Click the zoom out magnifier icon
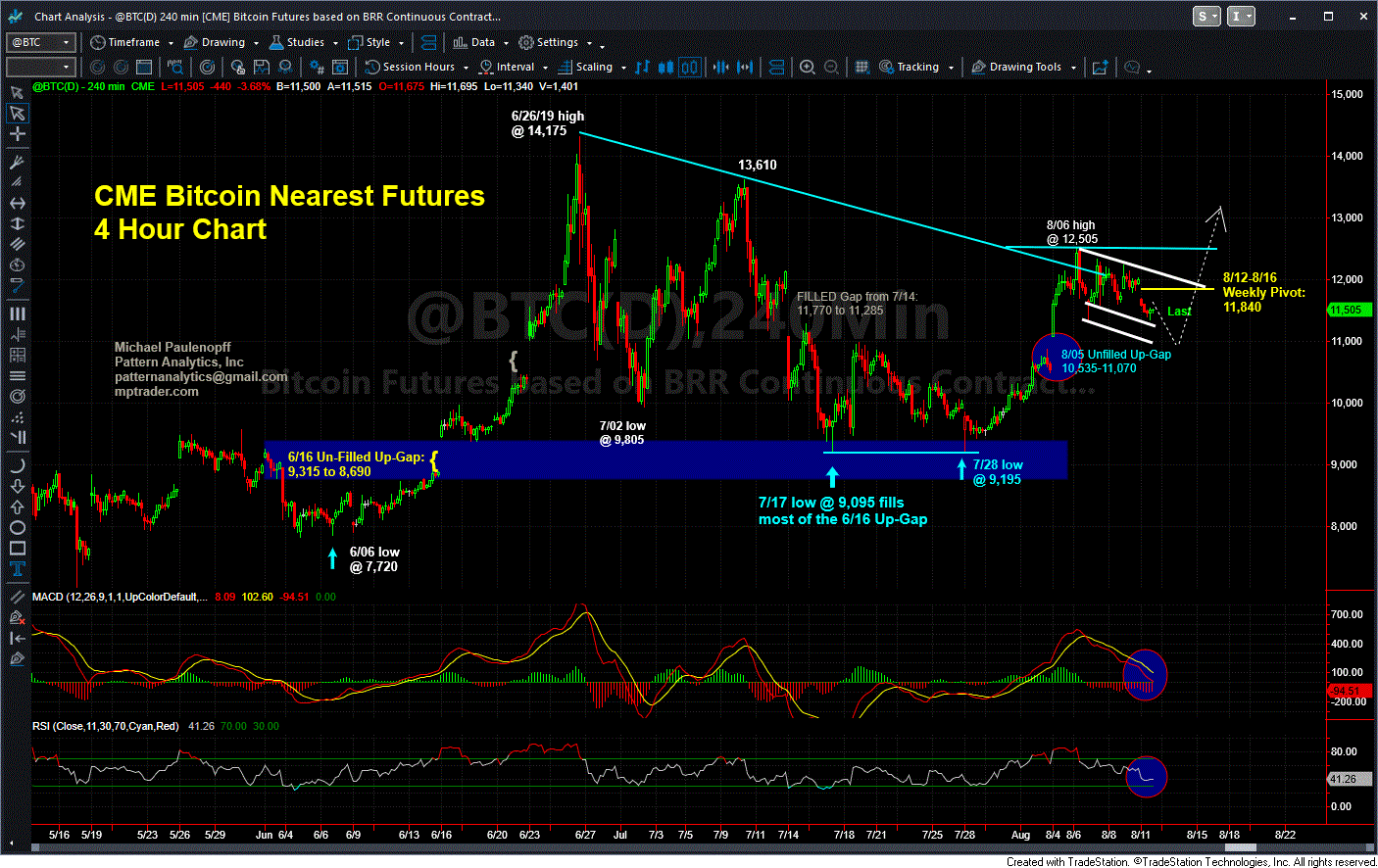Image resolution: width=1378 pixels, height=868 pixels. pos(831,67)
